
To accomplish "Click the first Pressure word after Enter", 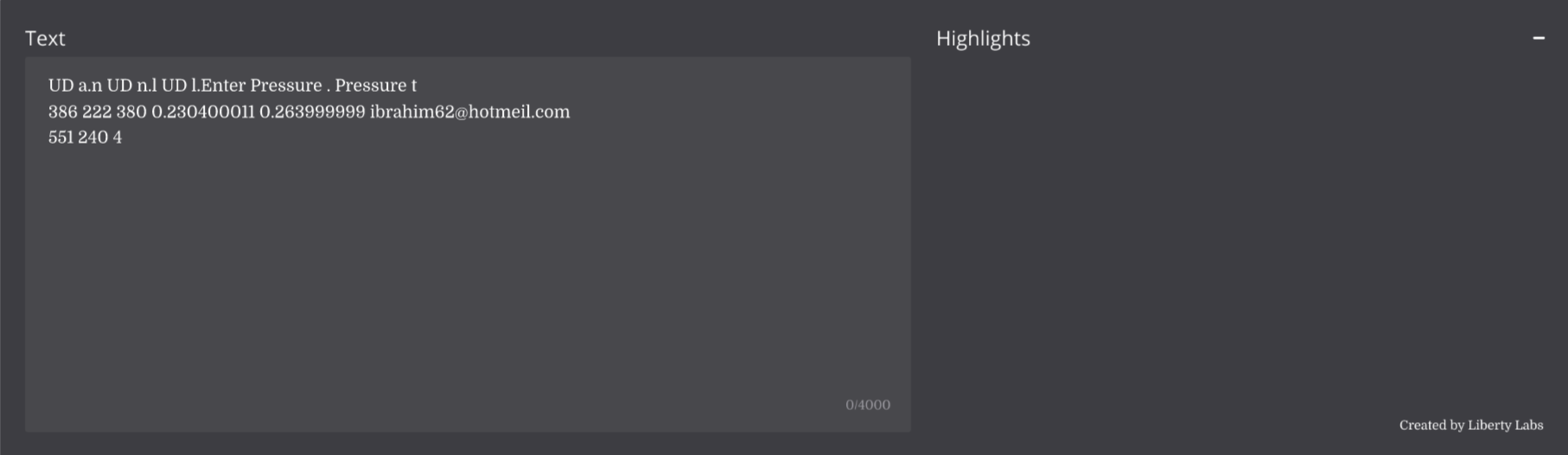I will click(286, 86).
